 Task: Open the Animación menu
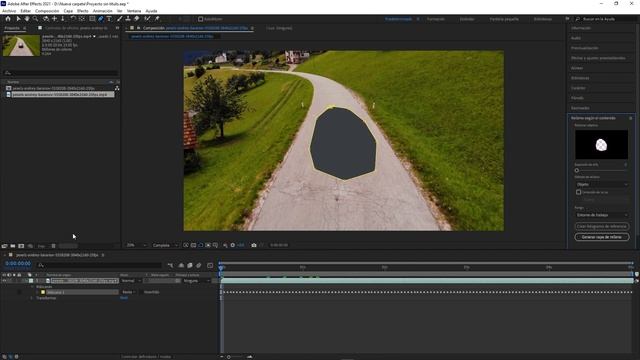coord(102,11)
